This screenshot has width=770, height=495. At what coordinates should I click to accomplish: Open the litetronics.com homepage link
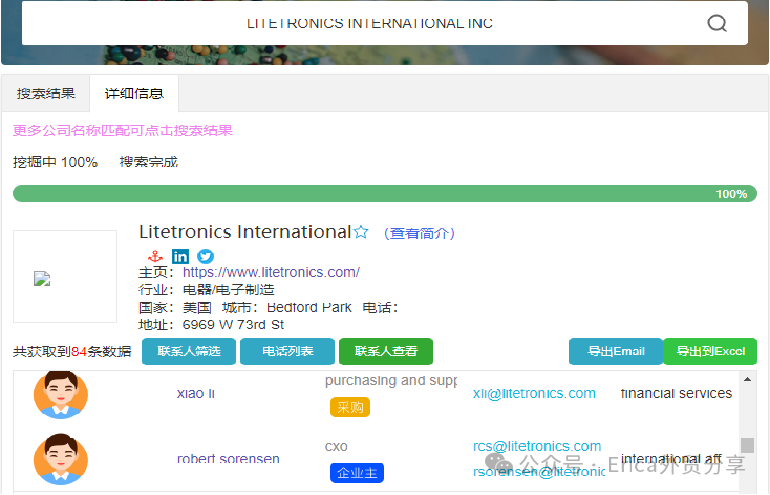271,272
